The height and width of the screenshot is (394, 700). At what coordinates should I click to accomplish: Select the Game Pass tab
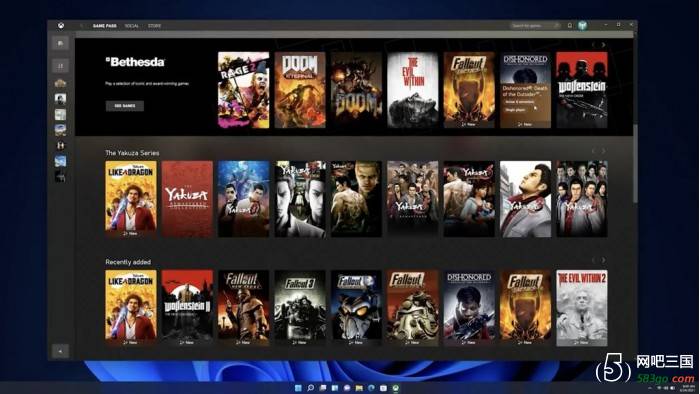(104, 26)
